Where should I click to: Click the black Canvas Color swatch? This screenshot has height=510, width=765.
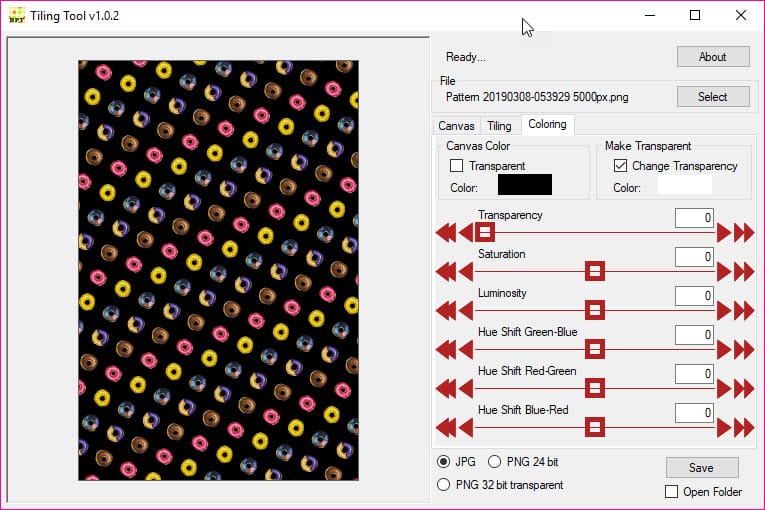click(x=525, y=185)
